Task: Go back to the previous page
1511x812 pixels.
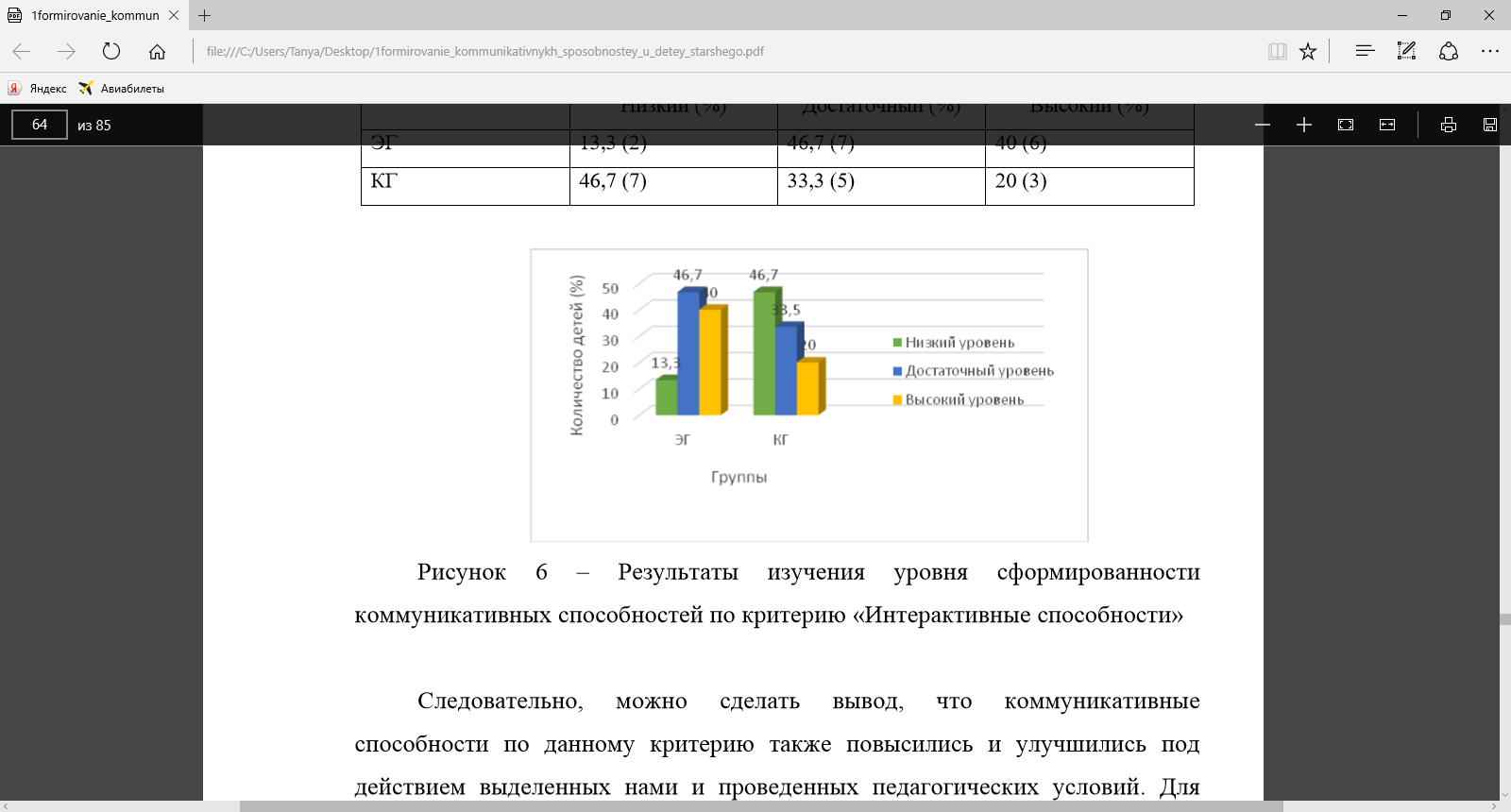Action: point(22,51)
